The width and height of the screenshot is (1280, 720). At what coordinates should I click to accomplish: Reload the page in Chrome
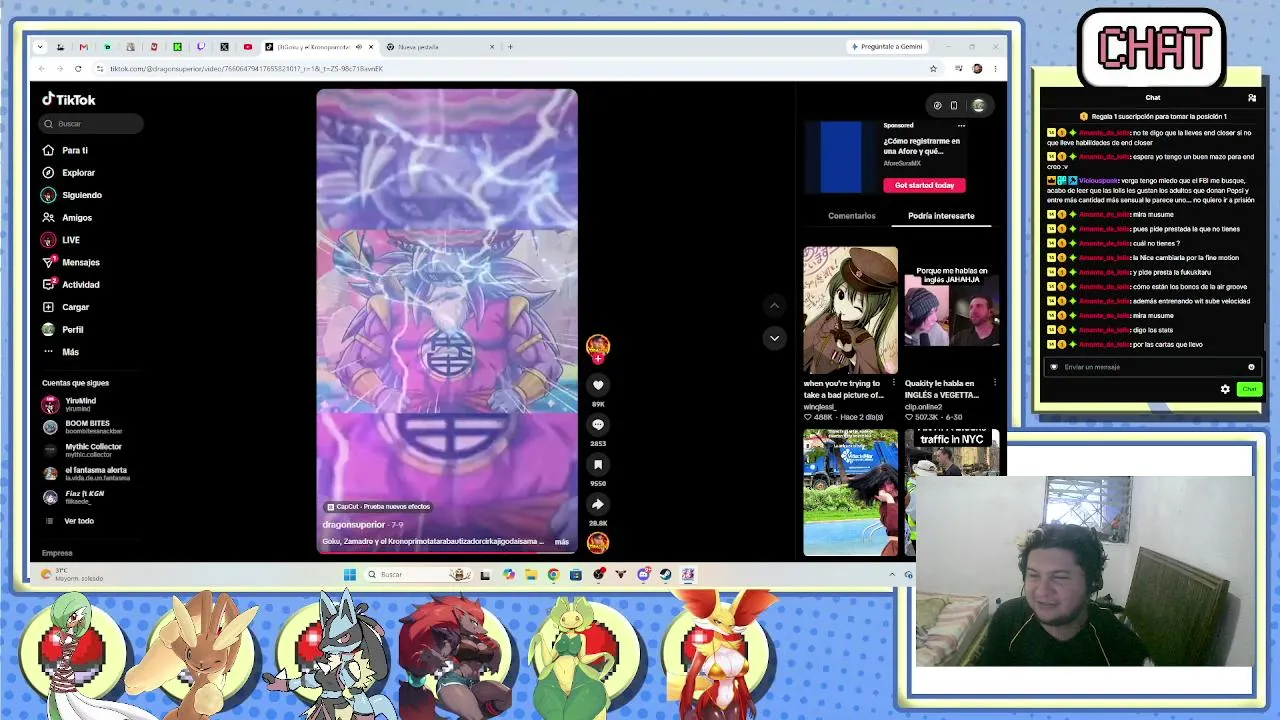pyautogui.click(x=78, y=68)
